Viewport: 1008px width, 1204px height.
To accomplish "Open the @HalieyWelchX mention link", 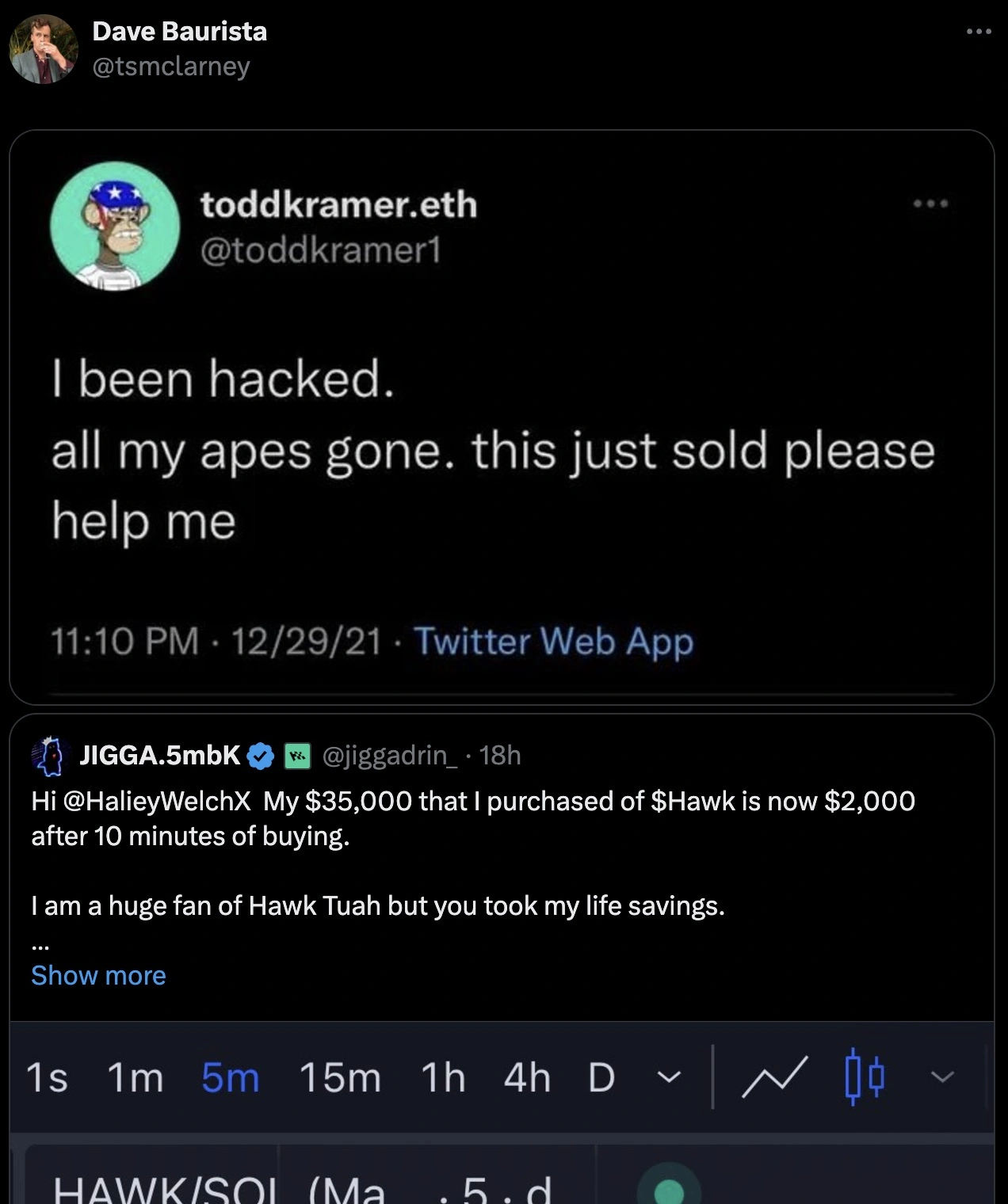I will [x=155, y=801].
